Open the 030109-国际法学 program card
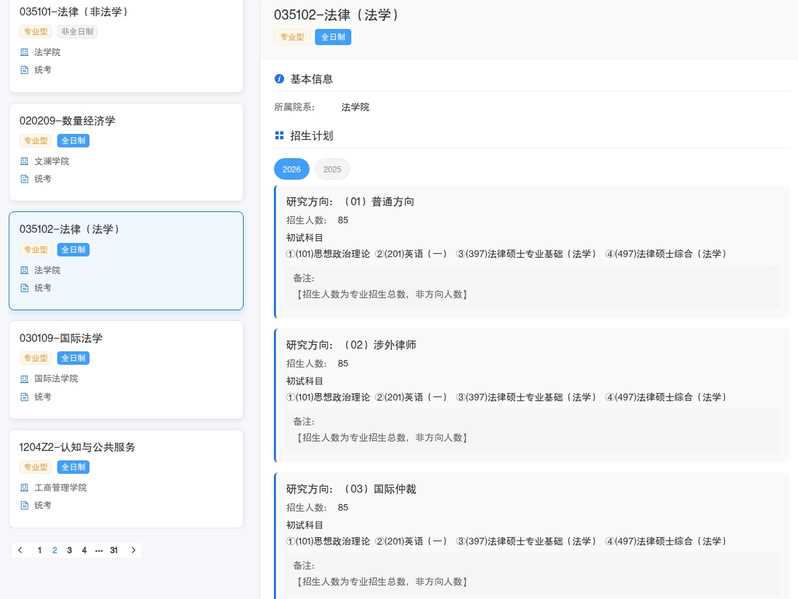The width and height of the screenshot is (798, 599). pyautogui.click(x=126, y=338)
